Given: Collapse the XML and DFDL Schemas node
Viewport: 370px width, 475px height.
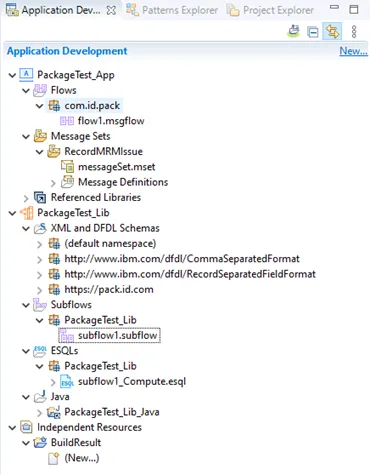Looking at the screenshot, I should (x=26, y=228).
